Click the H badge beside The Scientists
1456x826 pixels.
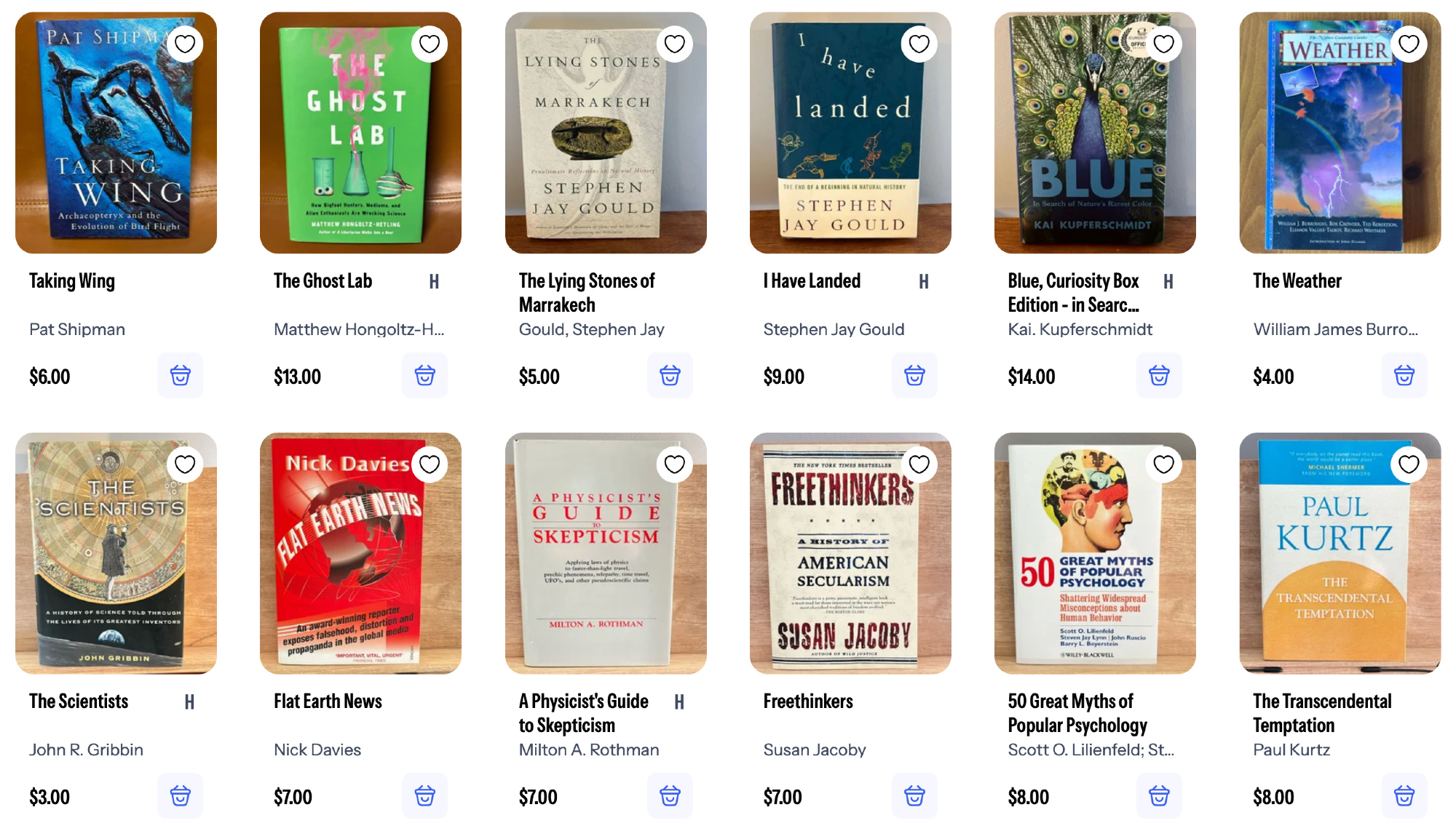(x=189, y=702)
